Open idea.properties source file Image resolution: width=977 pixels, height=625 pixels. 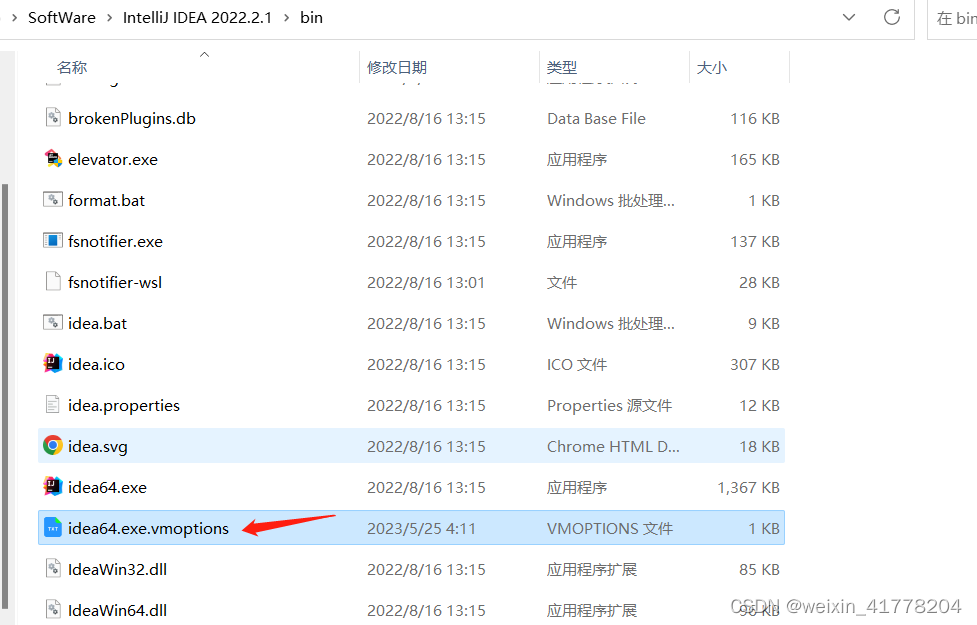(x=123, y=405)
